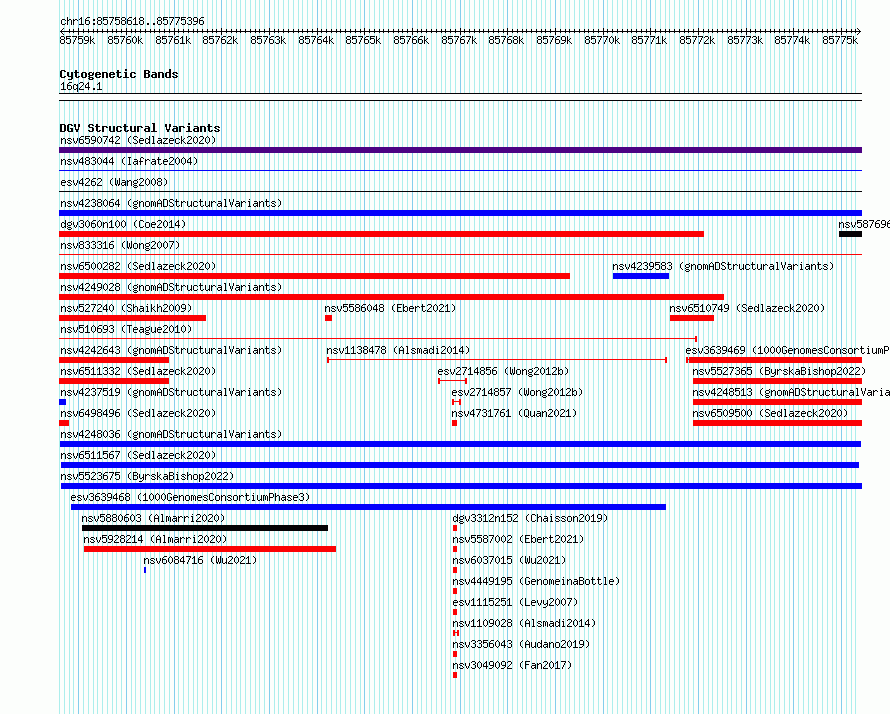Screen dimensions: 890x714
Task: Click the blue nsv4238064 variant bar
Action: click(x=460, y=213)
